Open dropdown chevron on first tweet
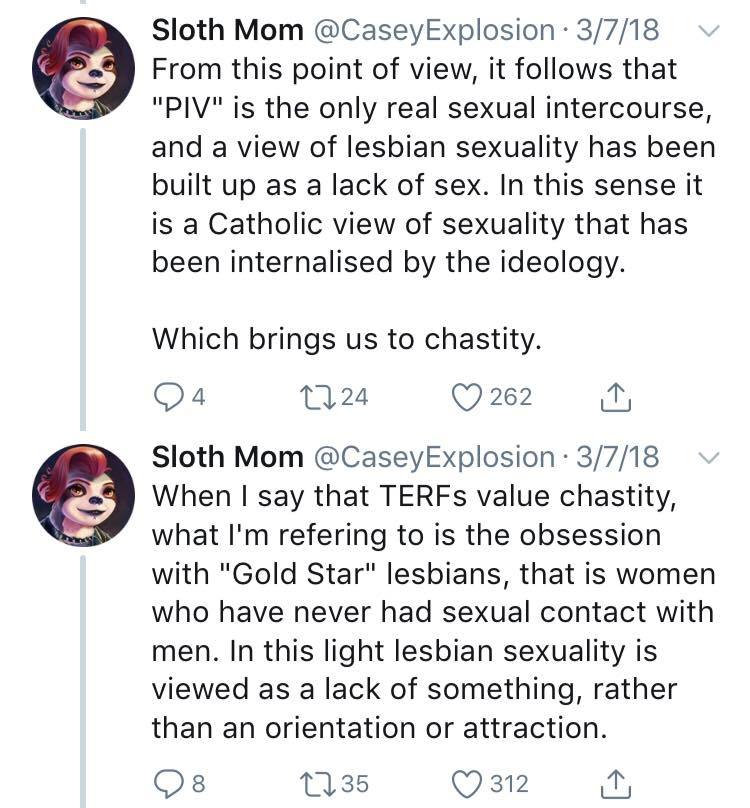The width and height of the screenshot is (750, 808). [707, 31]
